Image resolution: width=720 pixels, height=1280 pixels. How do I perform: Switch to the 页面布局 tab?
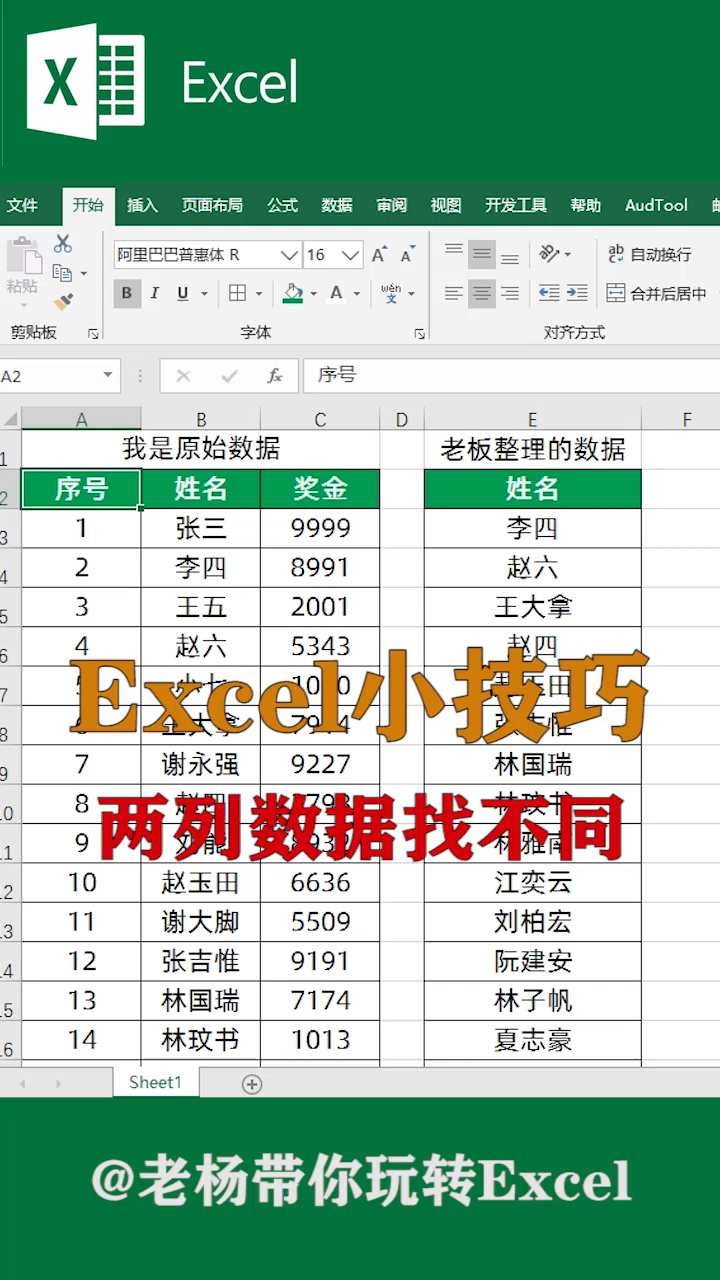point(212,205)
